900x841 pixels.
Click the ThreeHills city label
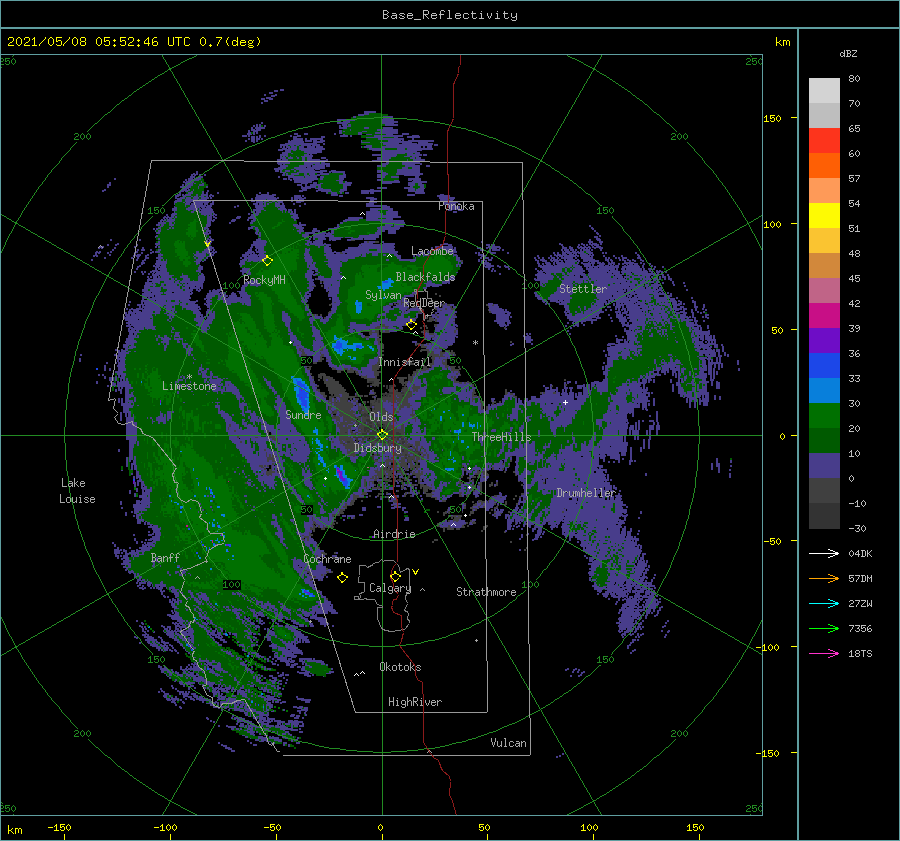click(x=501, y=437)
